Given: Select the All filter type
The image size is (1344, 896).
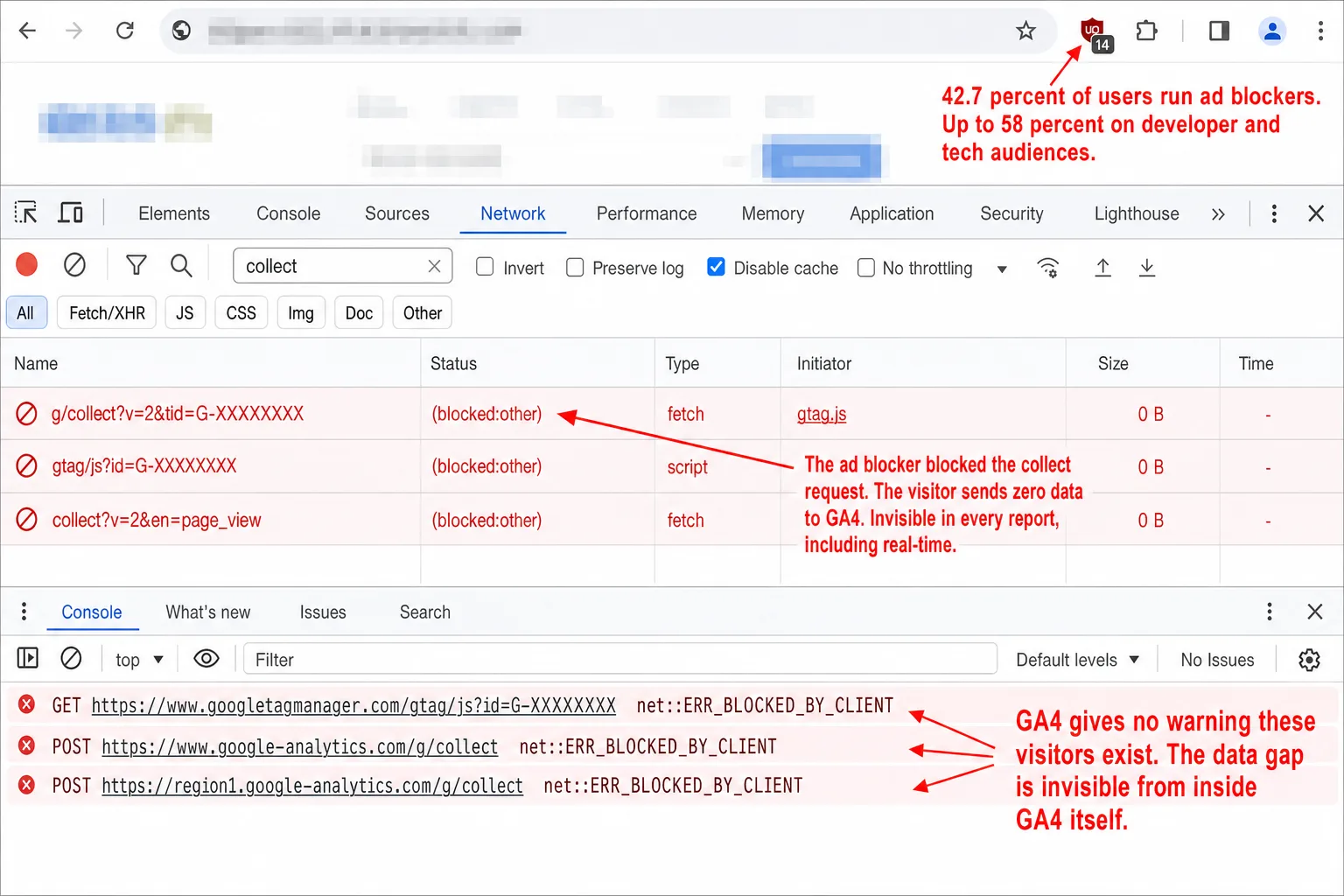Looking at the screenshot, I should 26,312.
